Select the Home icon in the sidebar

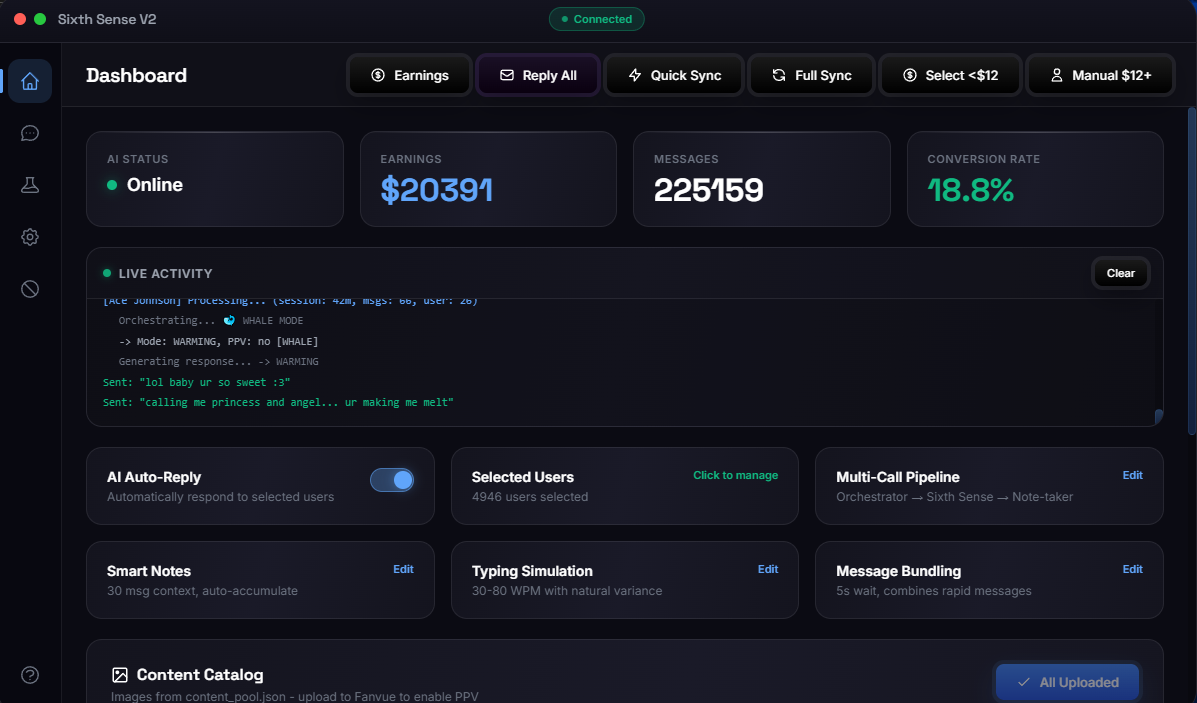click(x=30, y=81)
